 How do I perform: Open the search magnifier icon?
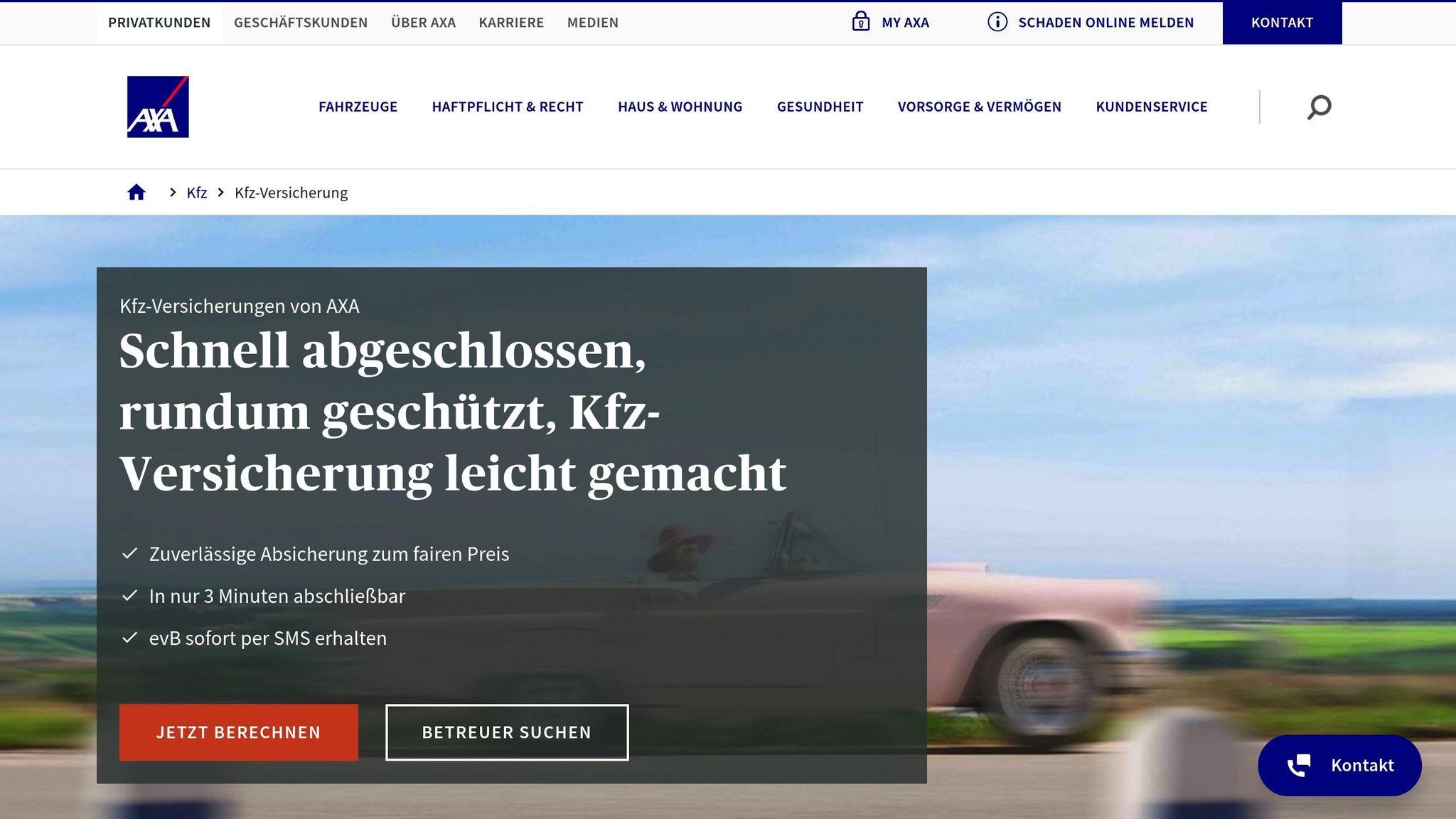(x=1319, y=107)
